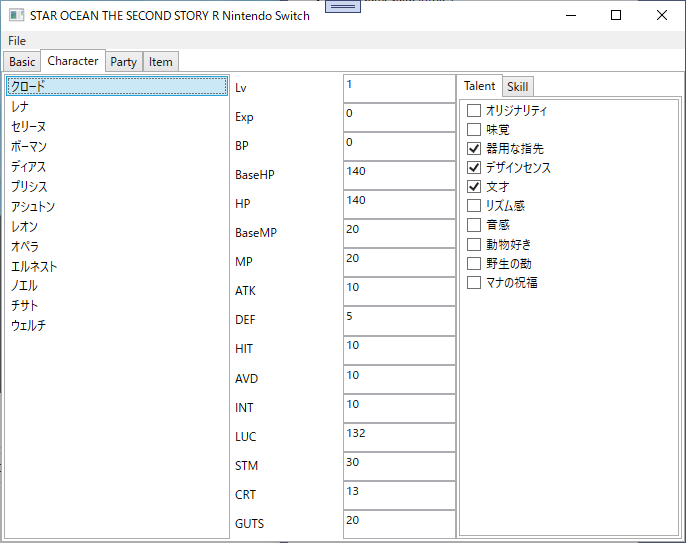Choose エルネスト from the list

(x=117, y=266)
